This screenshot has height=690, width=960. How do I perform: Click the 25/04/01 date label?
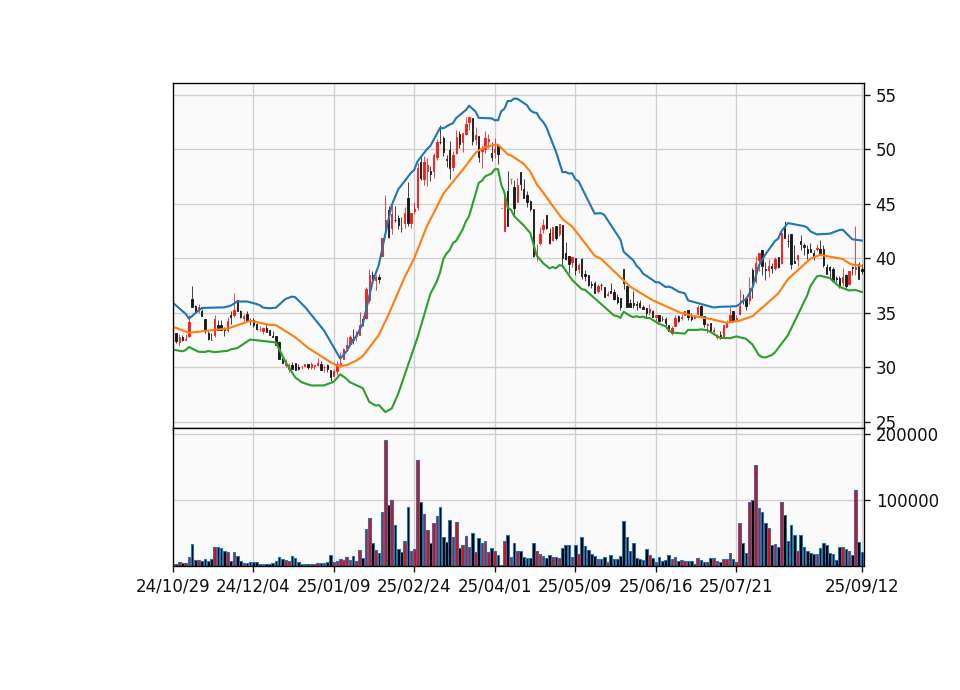click(495, 587)
